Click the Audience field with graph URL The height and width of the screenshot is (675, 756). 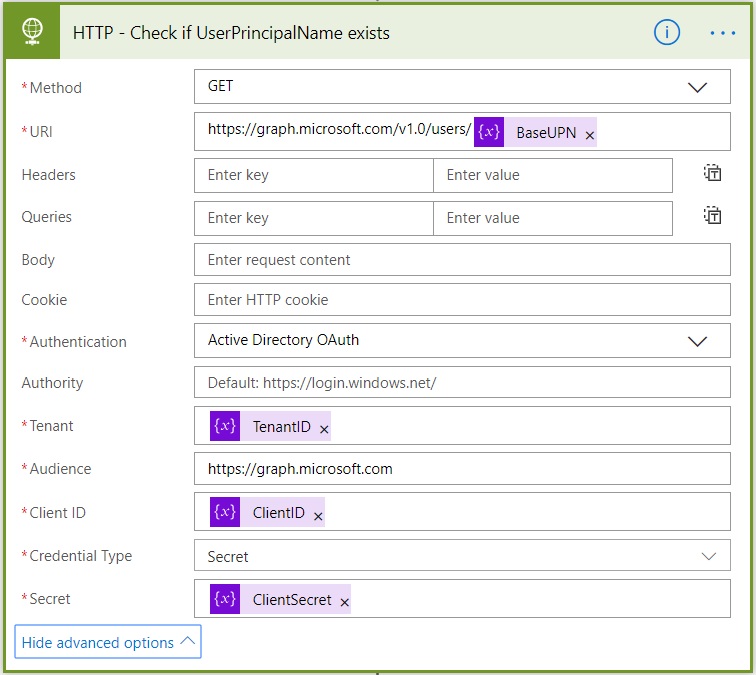462,469
